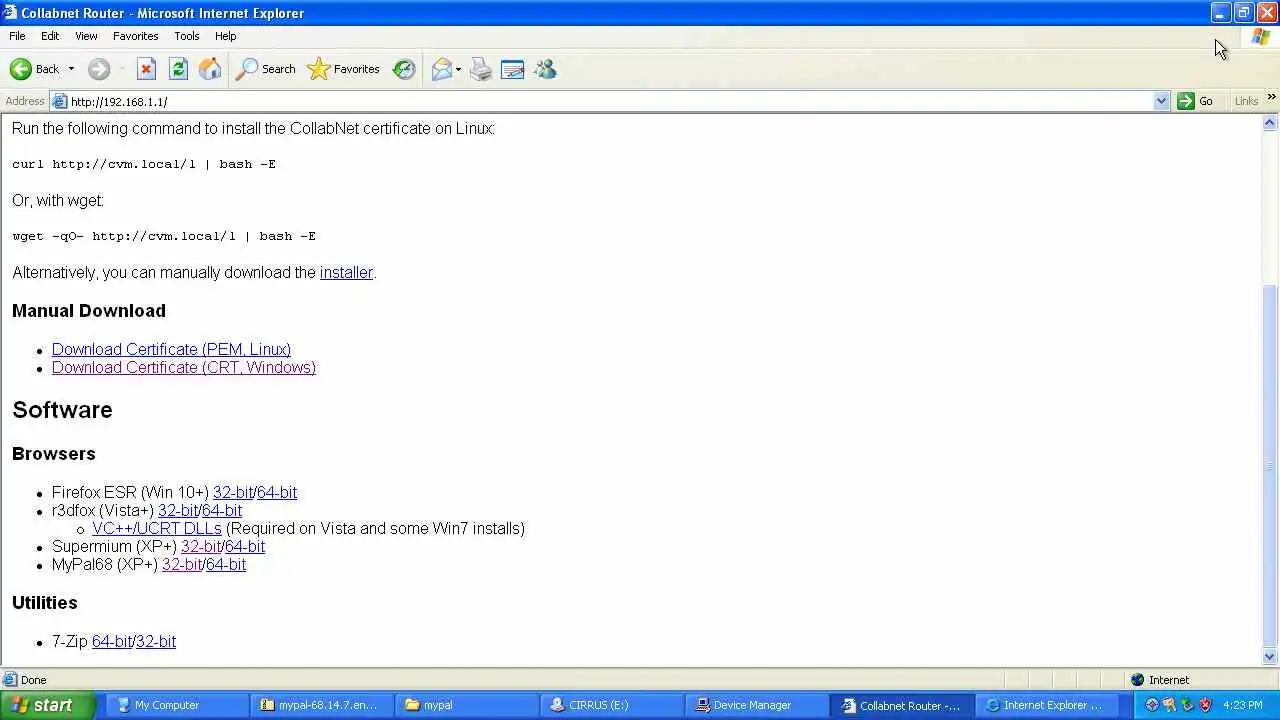
Task: Click the address bar URL field
Action: point(602,101)
